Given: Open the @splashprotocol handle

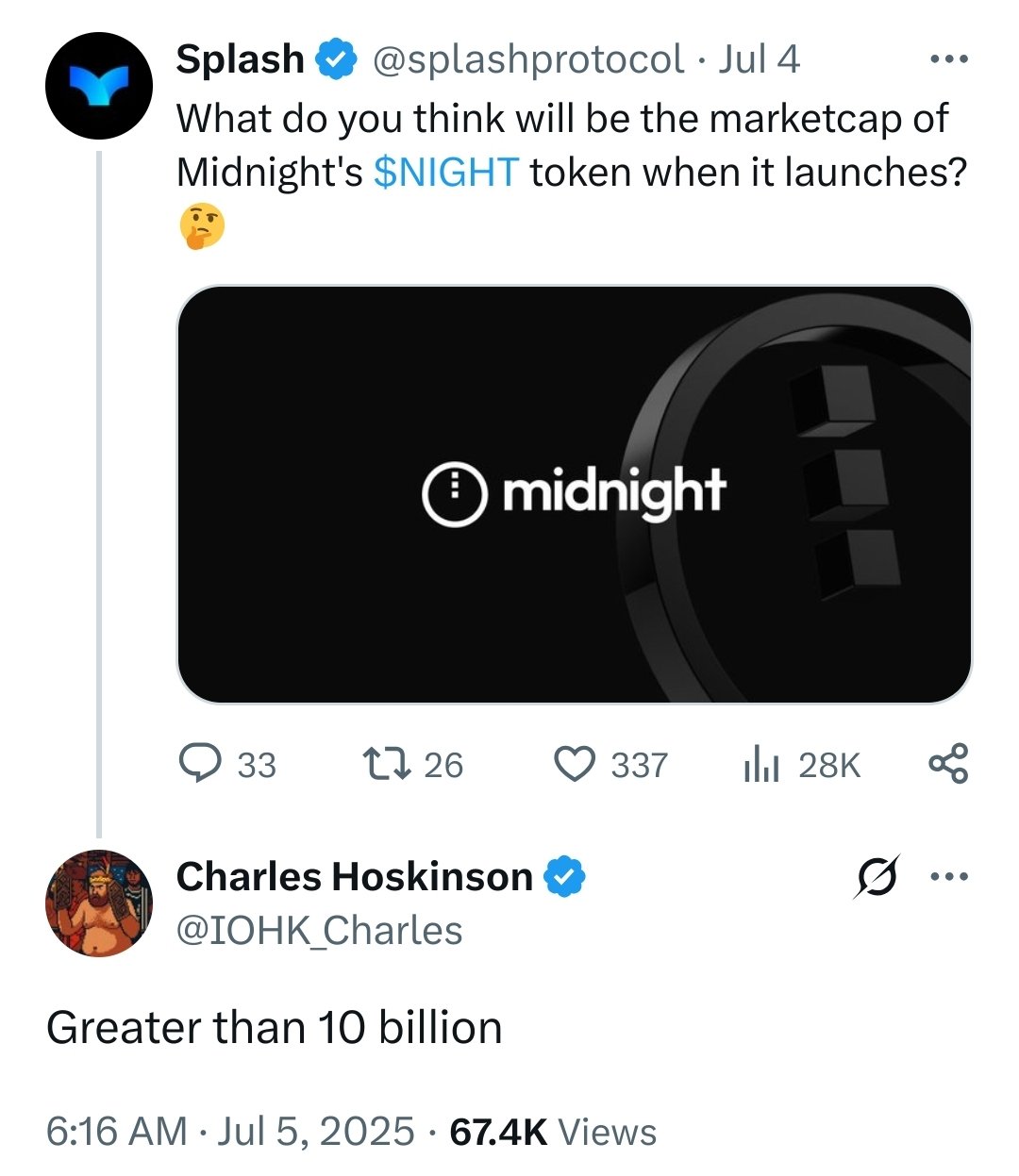Looking at the screenshot, I should click(x=528, y=59).
